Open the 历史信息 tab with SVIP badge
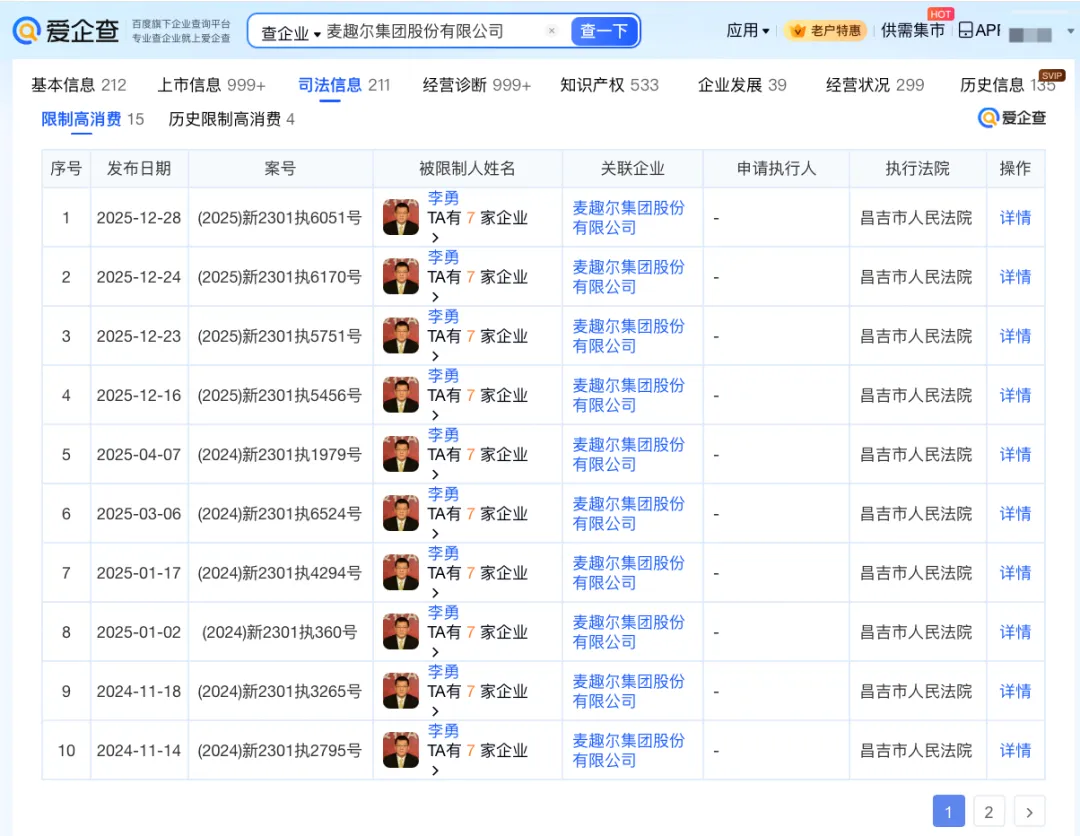 [x=1008, y=85]
